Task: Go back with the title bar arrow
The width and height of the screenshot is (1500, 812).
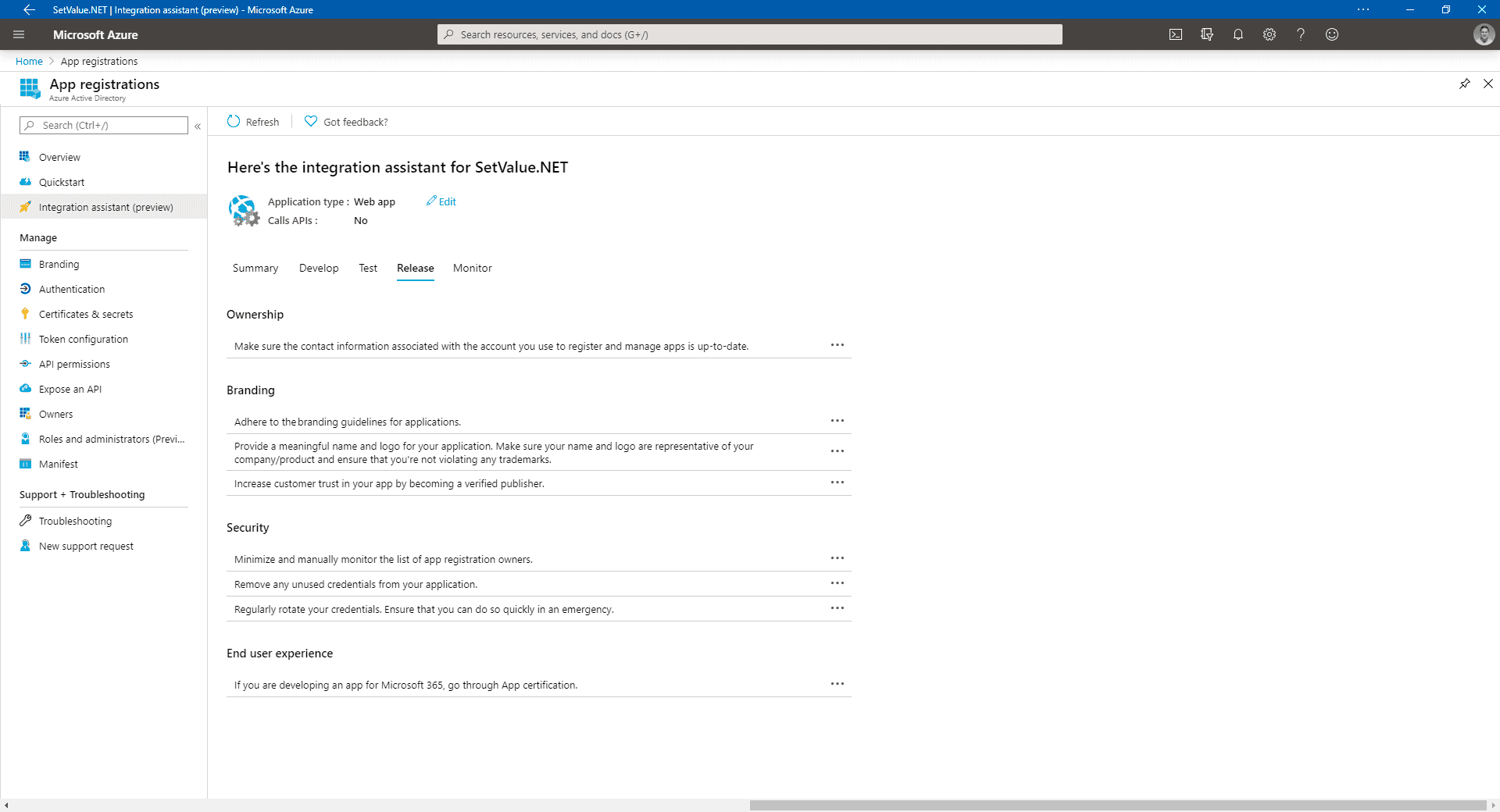Action: [x=29, y=9]
